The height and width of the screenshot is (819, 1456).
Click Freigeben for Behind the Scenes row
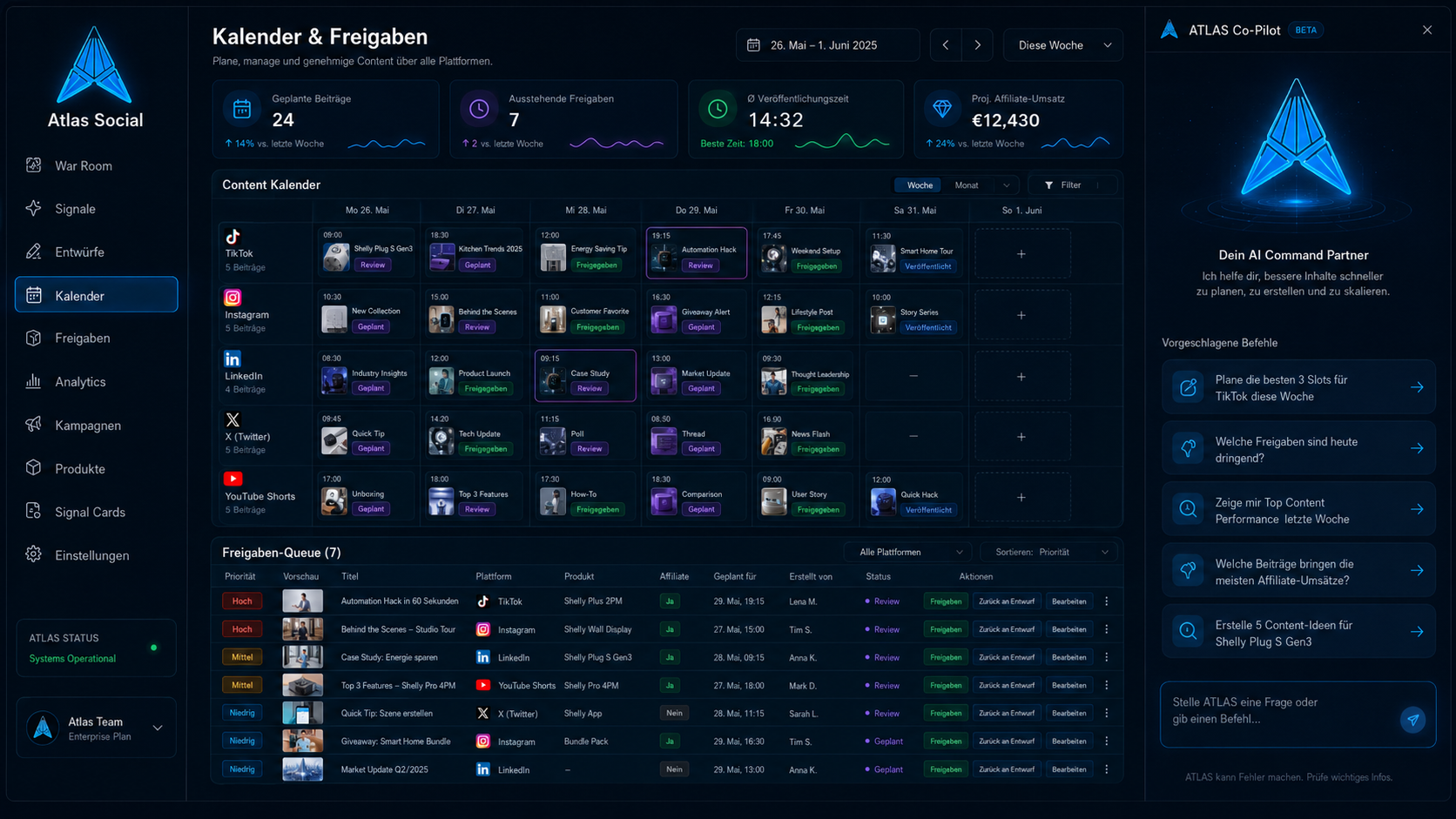coord(946,629)
